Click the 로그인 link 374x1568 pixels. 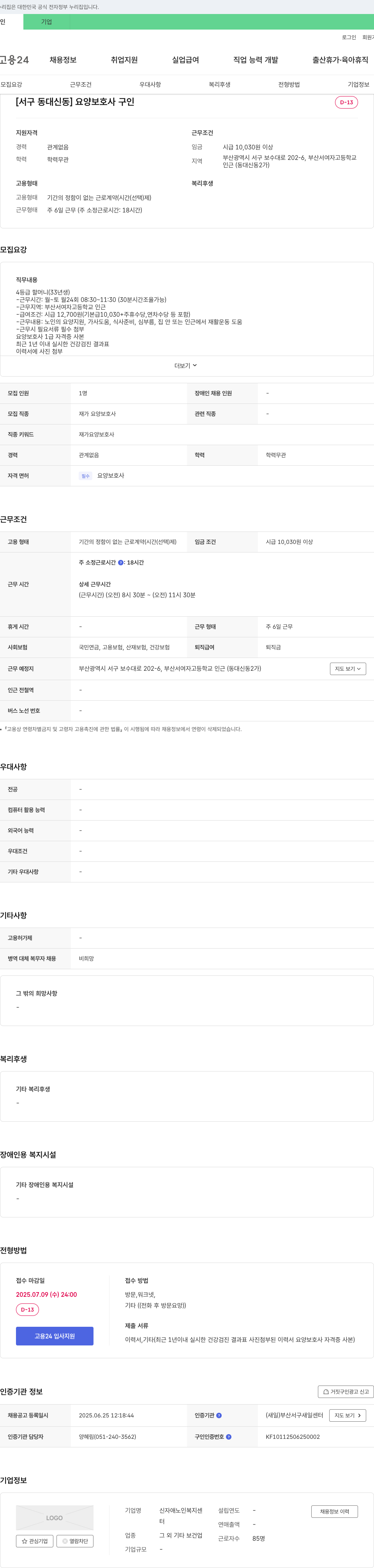click(x=348, y=37)
